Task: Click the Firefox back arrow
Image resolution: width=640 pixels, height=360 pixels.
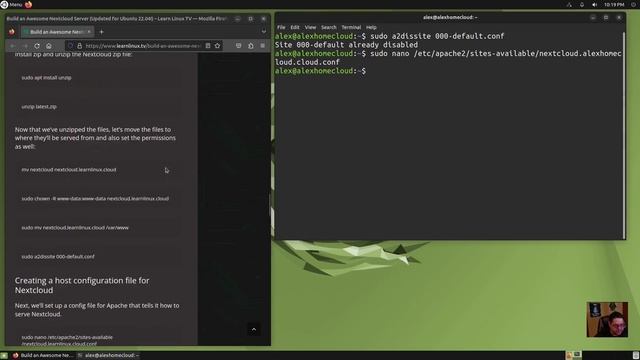Action: [x=13, y=46]
